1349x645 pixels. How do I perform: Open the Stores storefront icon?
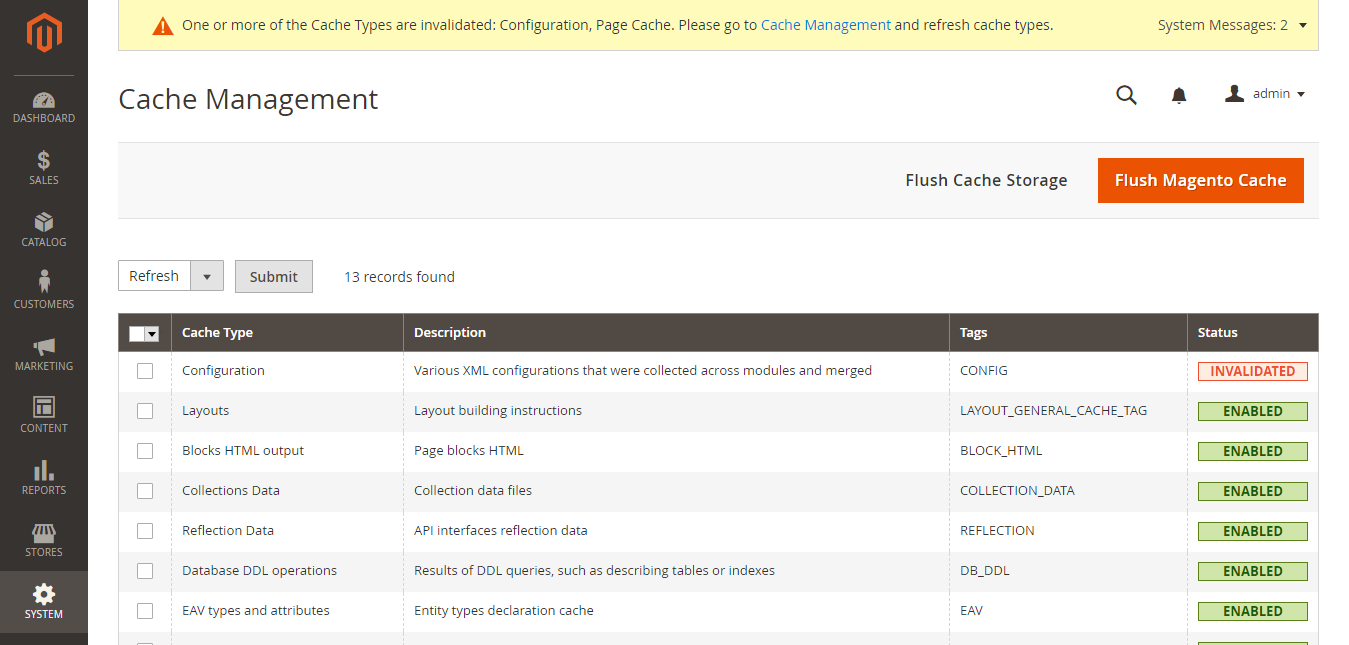pos(44,533)
